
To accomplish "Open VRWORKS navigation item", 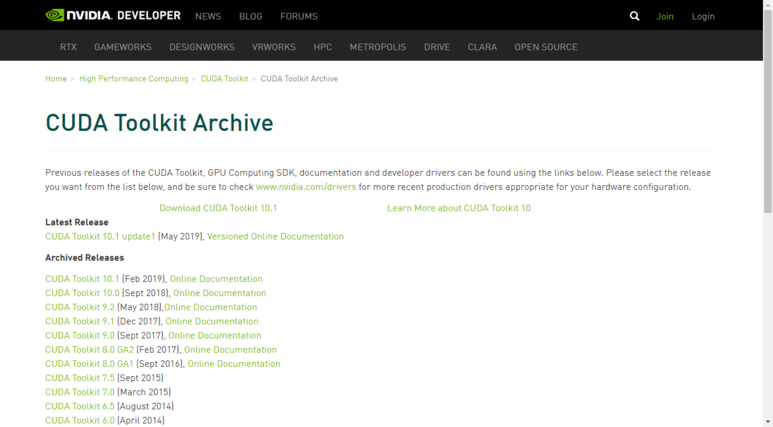I will (274, 47).
